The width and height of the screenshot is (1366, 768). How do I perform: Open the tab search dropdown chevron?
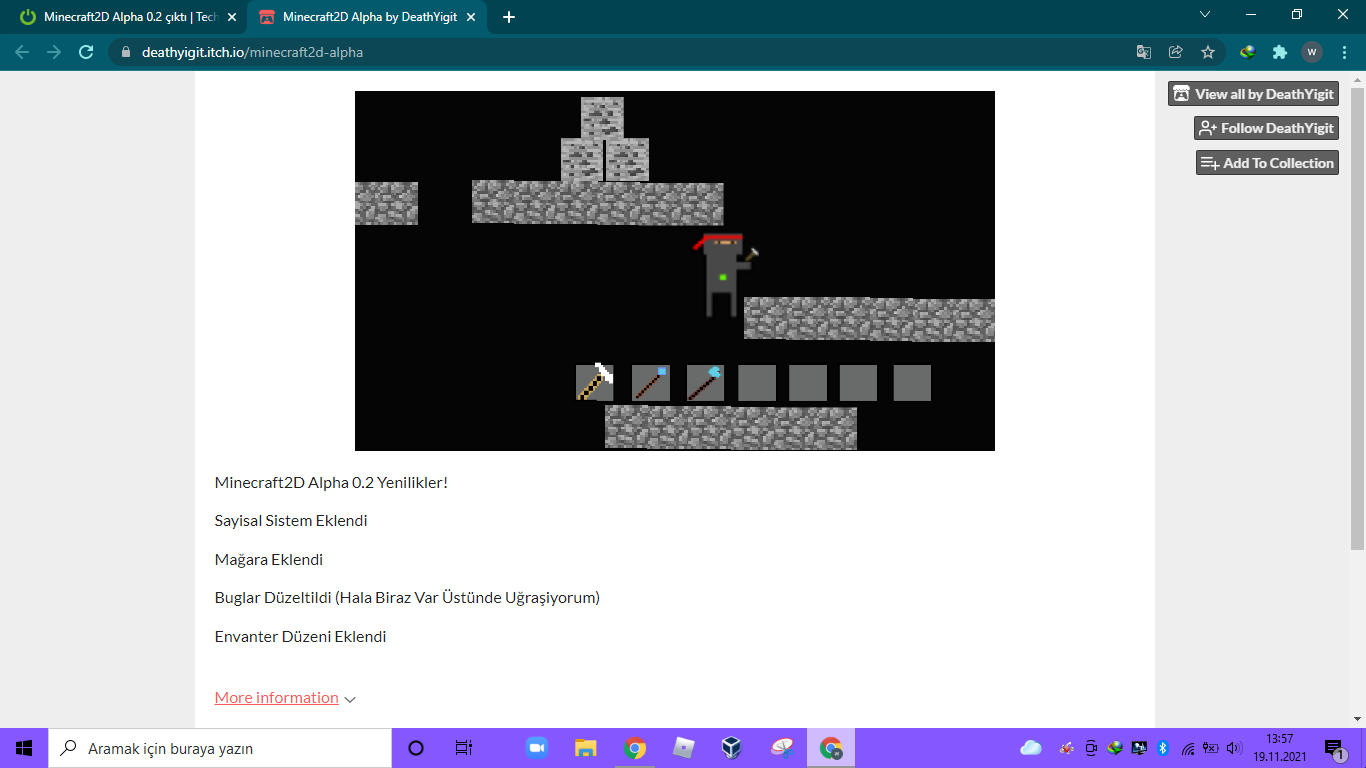[1205, 15]
